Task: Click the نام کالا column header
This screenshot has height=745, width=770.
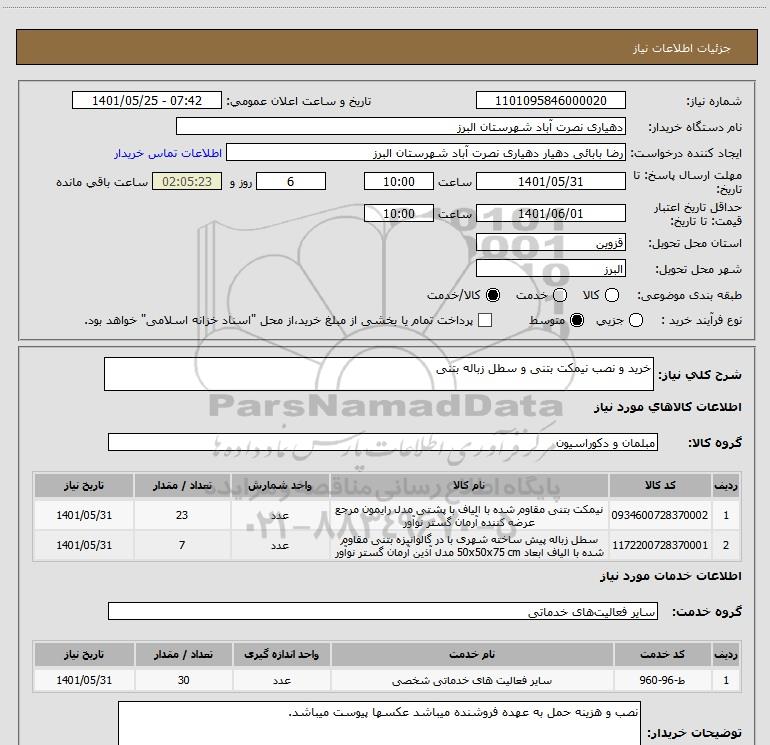Action: pos(469,485)
